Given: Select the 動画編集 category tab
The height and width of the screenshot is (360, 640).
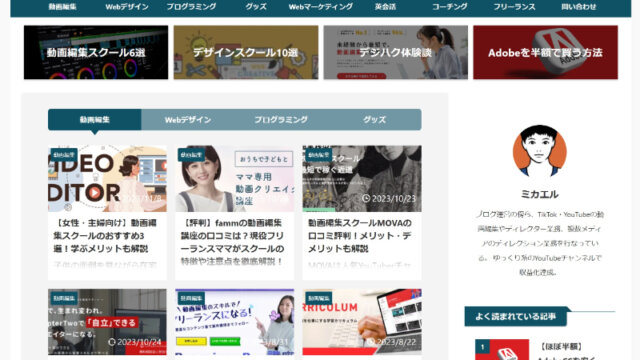Looking at the screenshot, I should (x=95, y=120).
